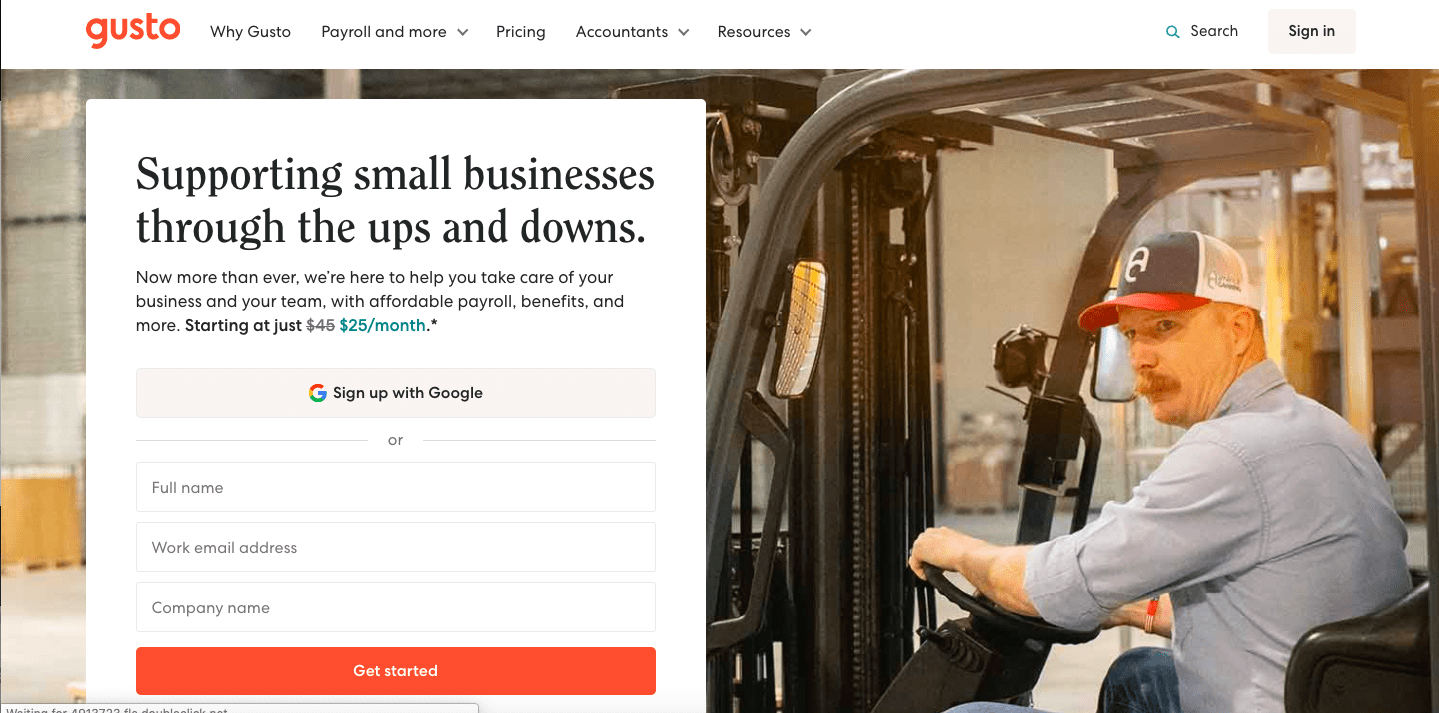Click the forklift driver hero image

coord(1072,391)
